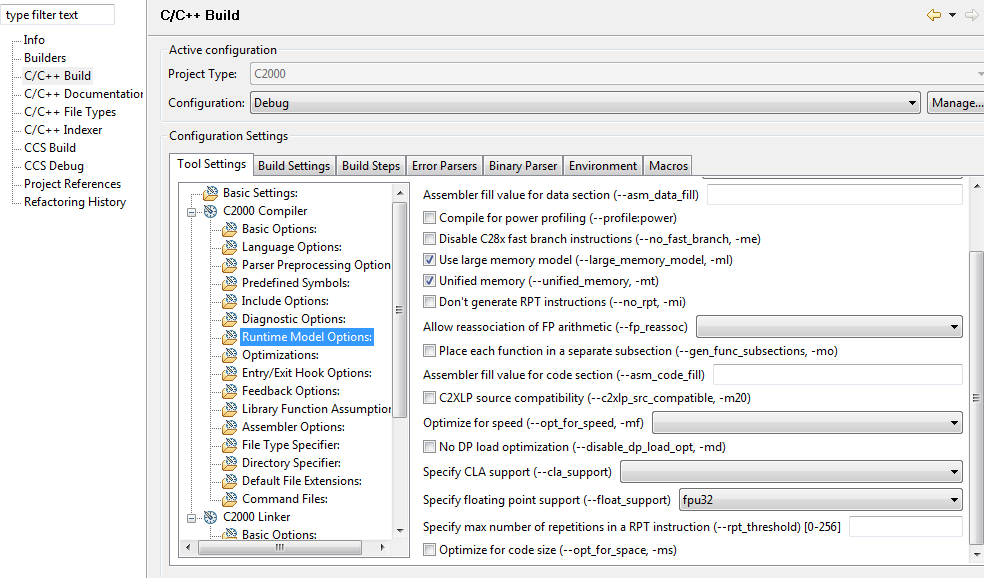Open the Error Parsers tab
The image size is (984, 578).
pos(444,166)
